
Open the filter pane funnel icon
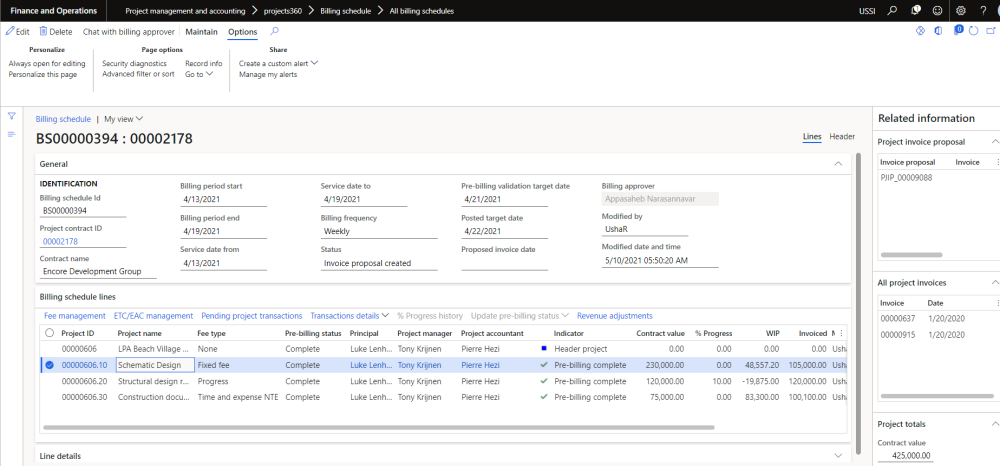11,116
